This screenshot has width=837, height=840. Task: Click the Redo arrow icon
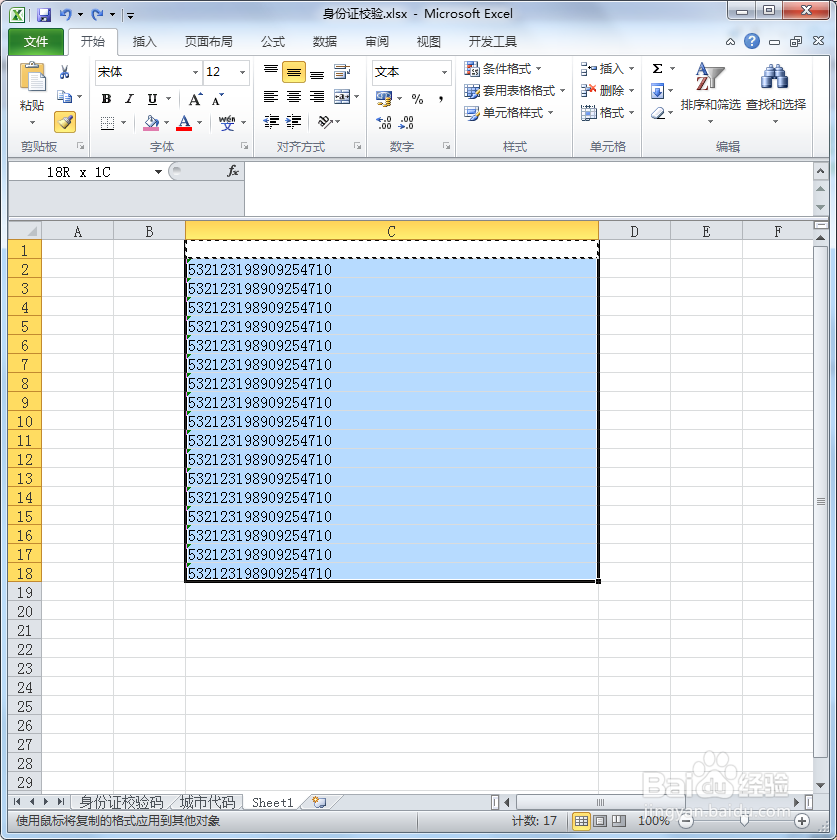(98, 15)
